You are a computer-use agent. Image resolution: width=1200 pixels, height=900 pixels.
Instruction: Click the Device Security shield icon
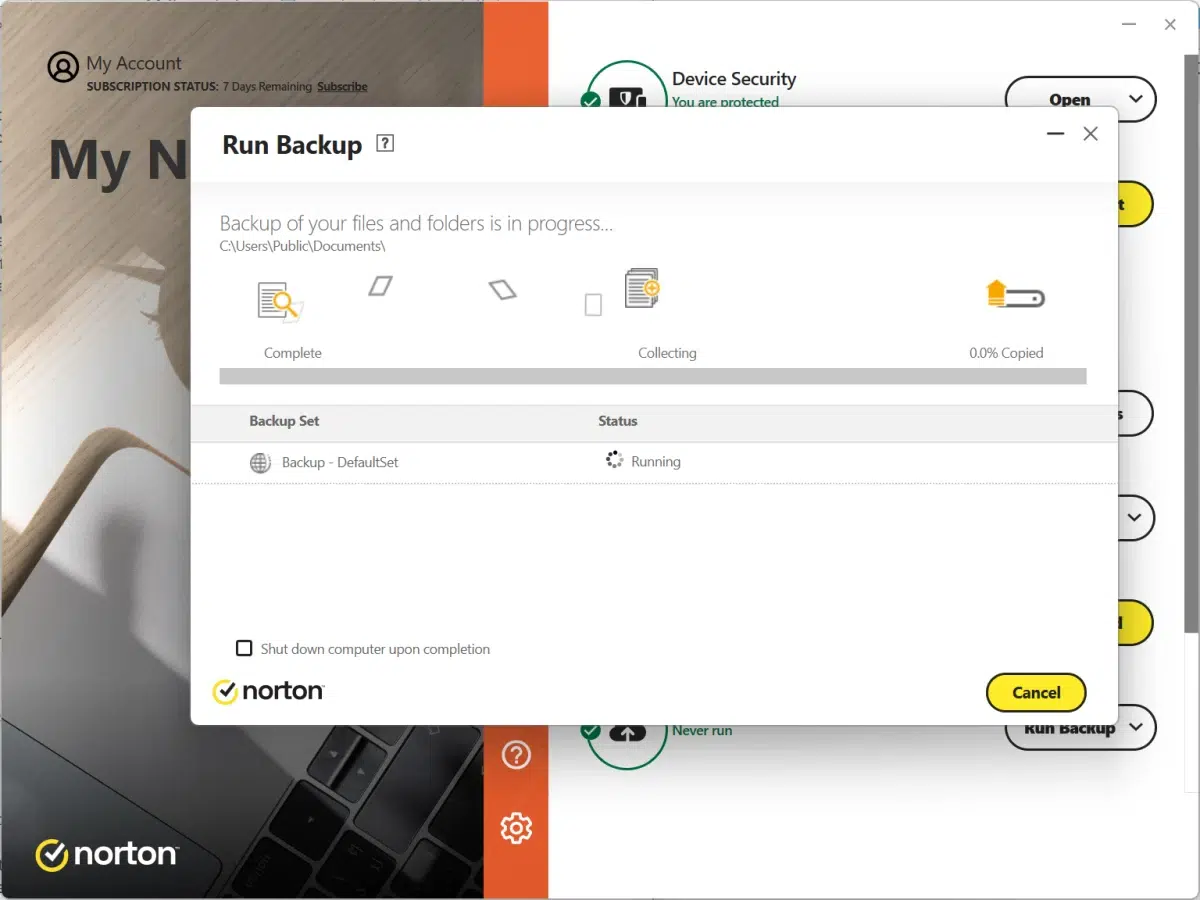pos(626,99)
